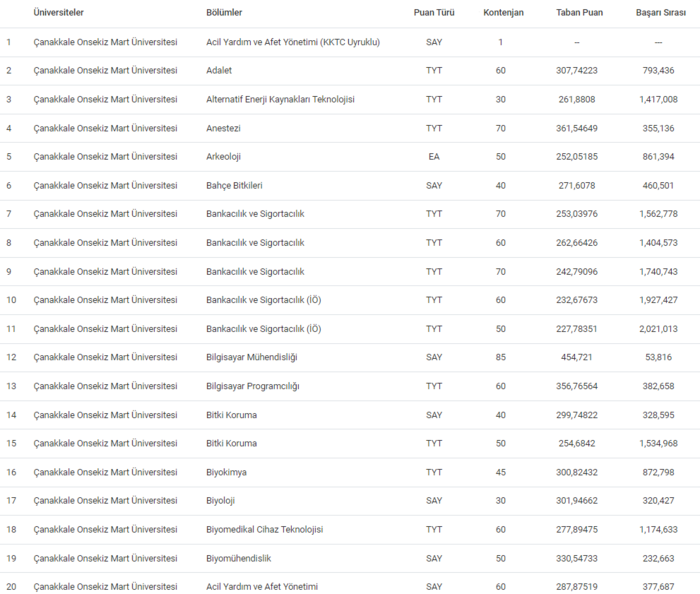The image size is (700, 594).
Task: Open Biyomedikal Cihaz Teknolojisi program
Action: (264, 529)
